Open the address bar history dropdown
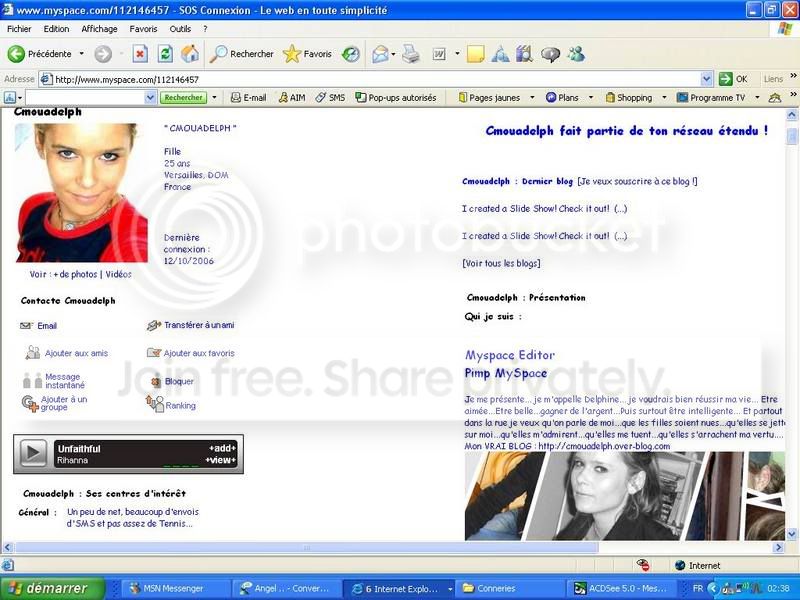800x600 pixels. click(706, 79)
